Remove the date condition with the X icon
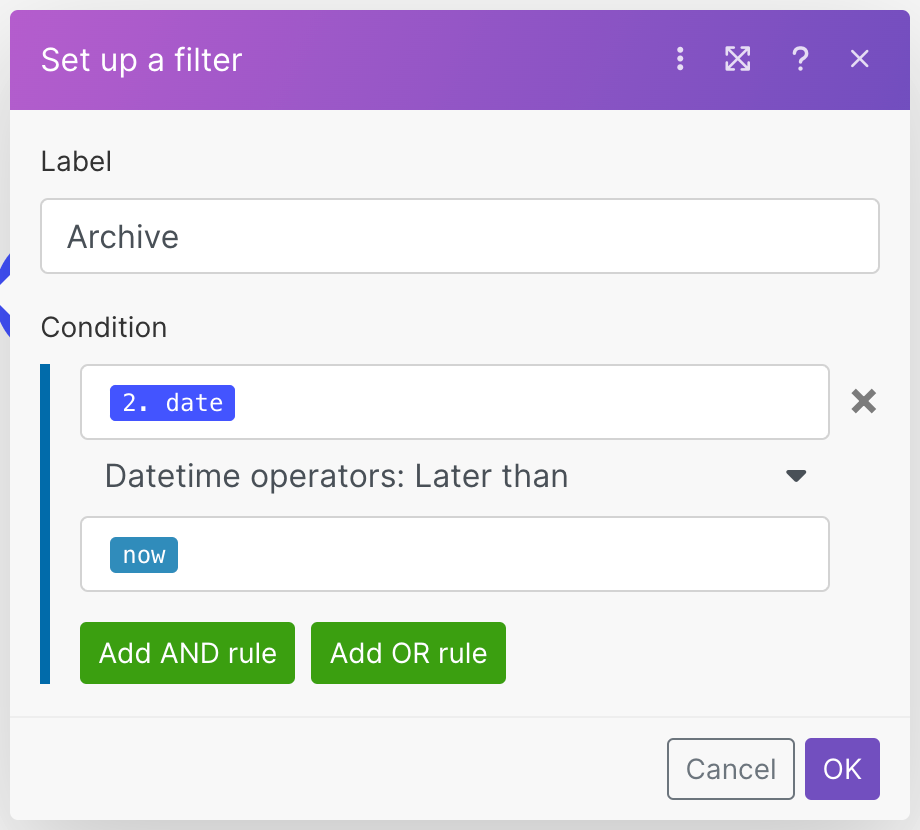 pos(863,402)
